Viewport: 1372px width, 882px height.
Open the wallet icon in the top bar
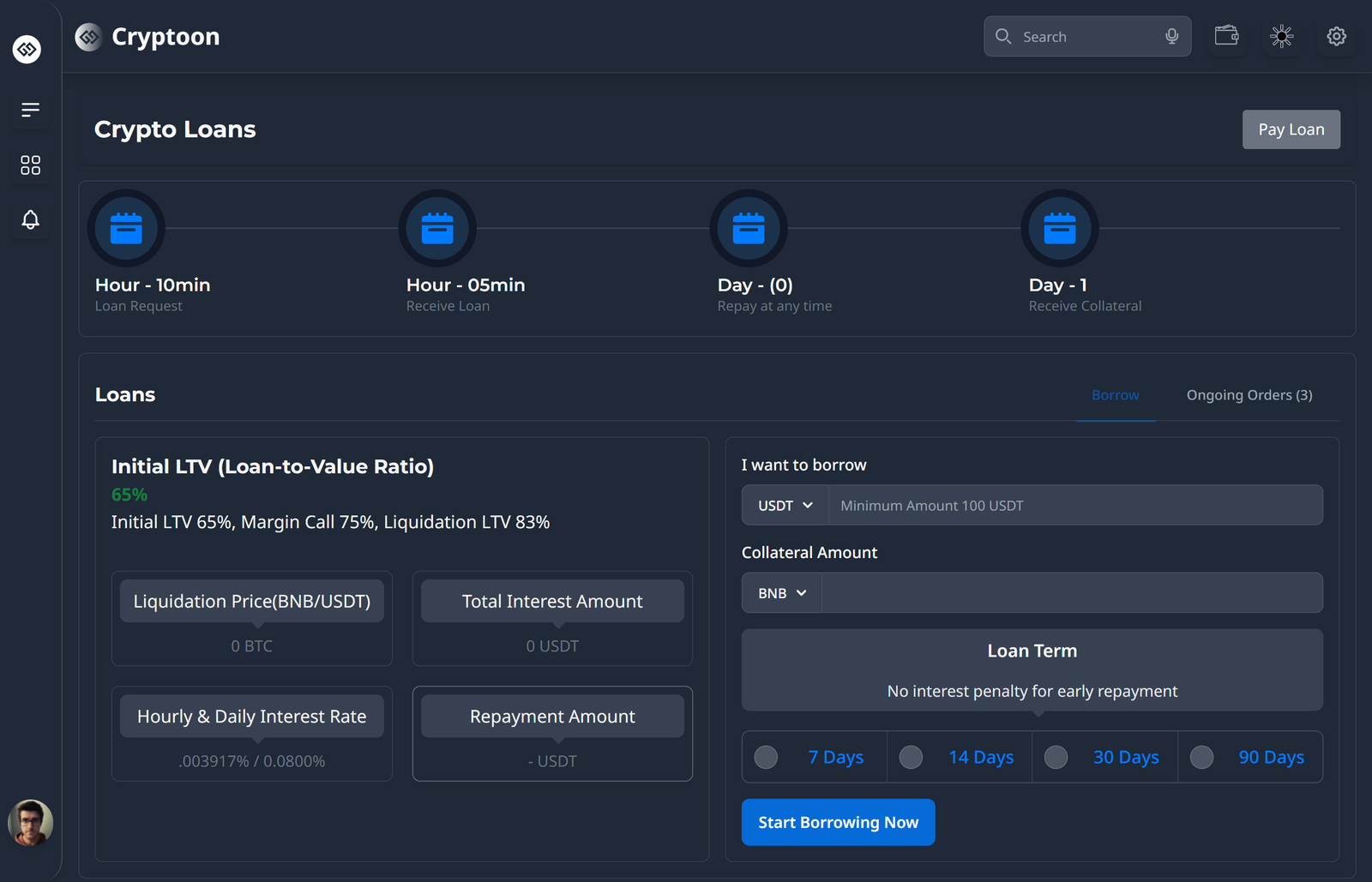1226,36
